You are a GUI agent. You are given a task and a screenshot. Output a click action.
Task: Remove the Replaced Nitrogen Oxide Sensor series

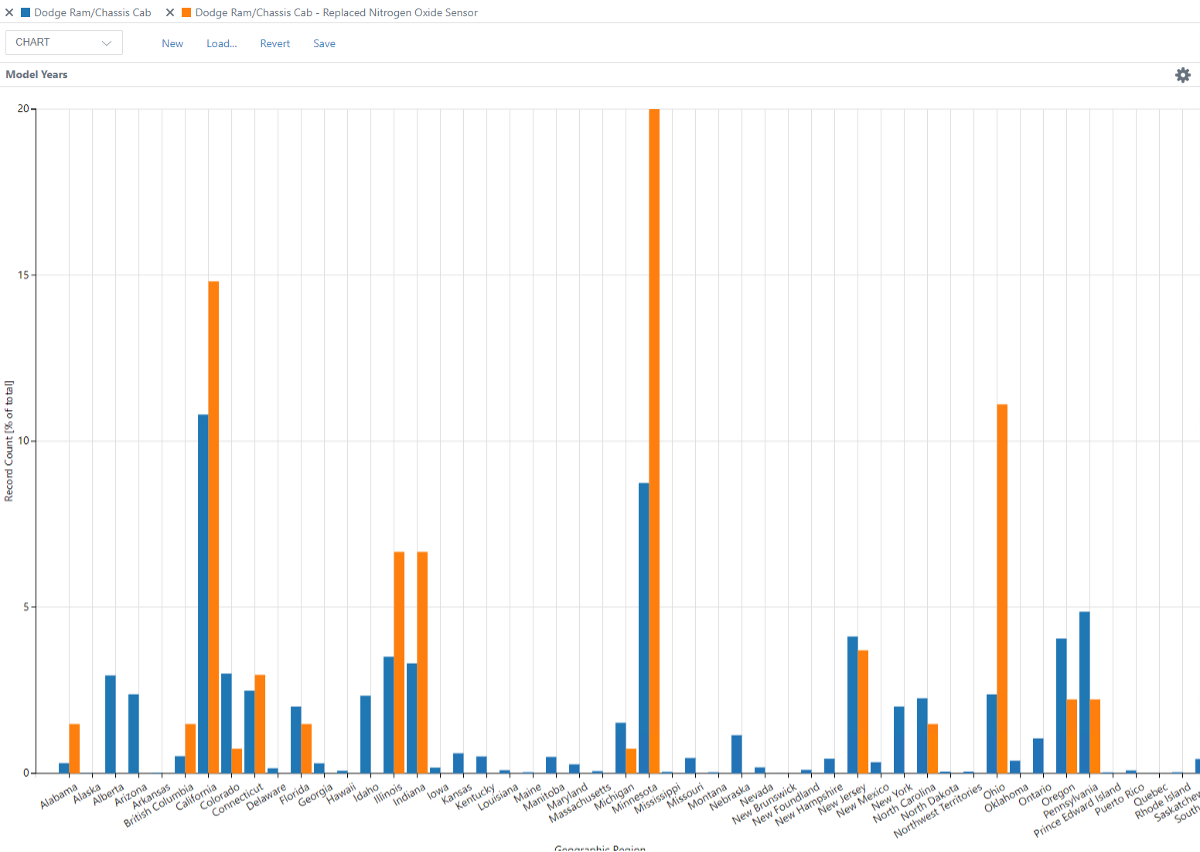coord(169,13)
